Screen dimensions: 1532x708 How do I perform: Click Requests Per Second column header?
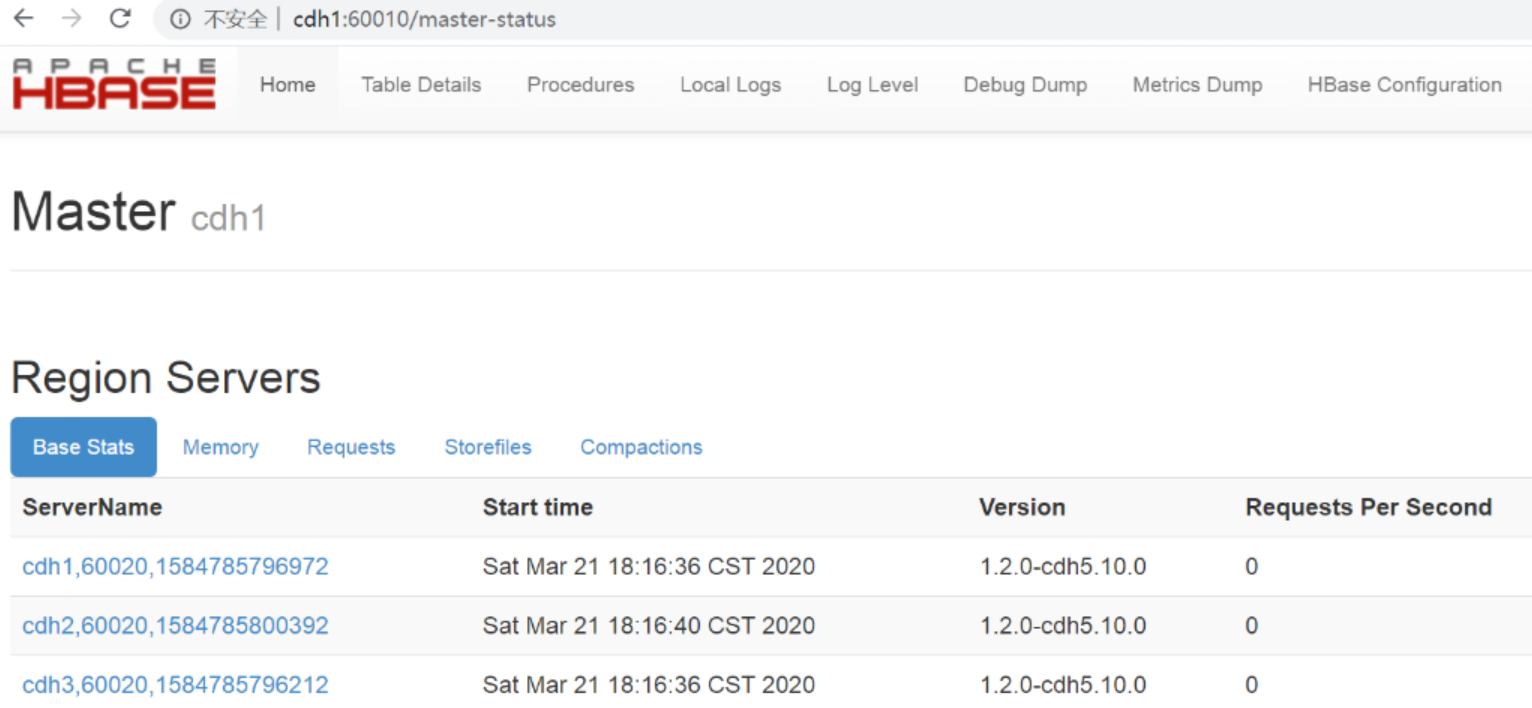pyautogui.click(x=1368, y=507)
